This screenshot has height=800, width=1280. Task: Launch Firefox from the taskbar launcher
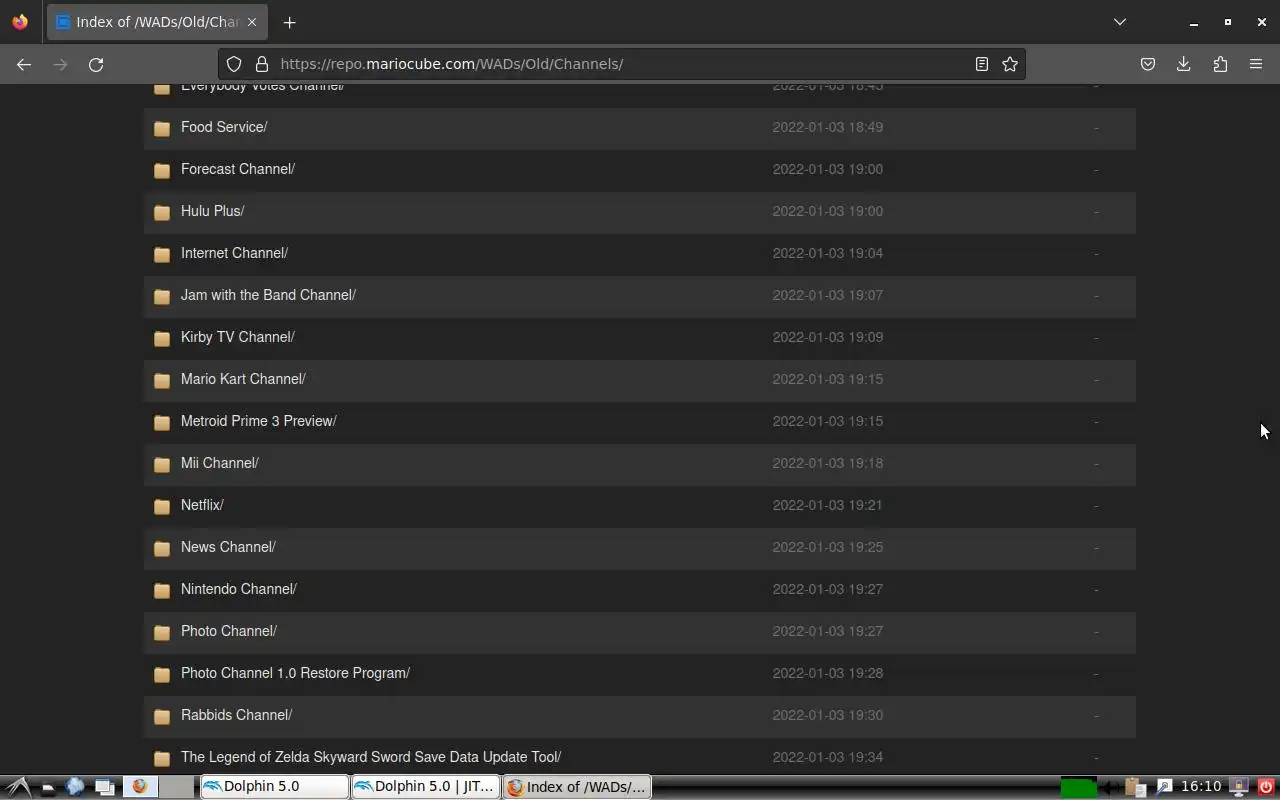[139, 787]
